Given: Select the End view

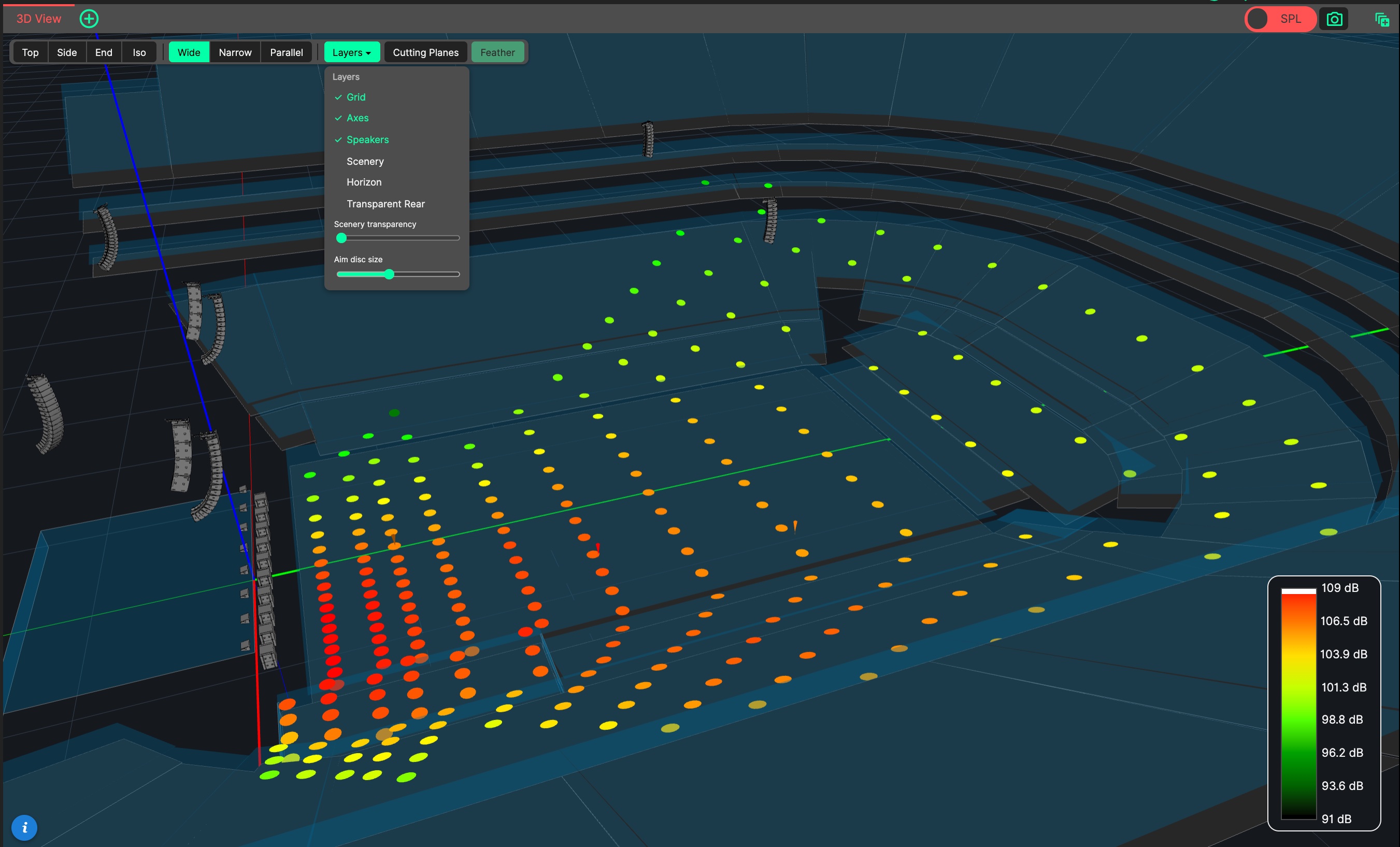Looking at the screenshot, I should pos(104,52).
